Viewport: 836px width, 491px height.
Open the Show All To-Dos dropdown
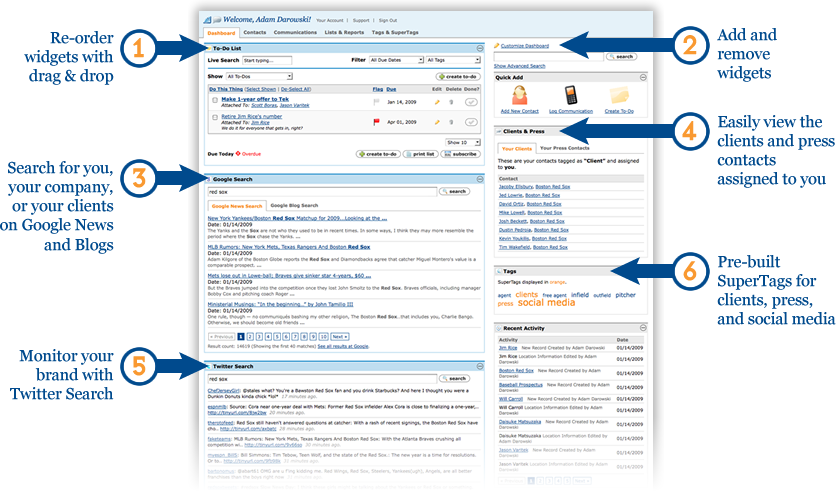259,76
